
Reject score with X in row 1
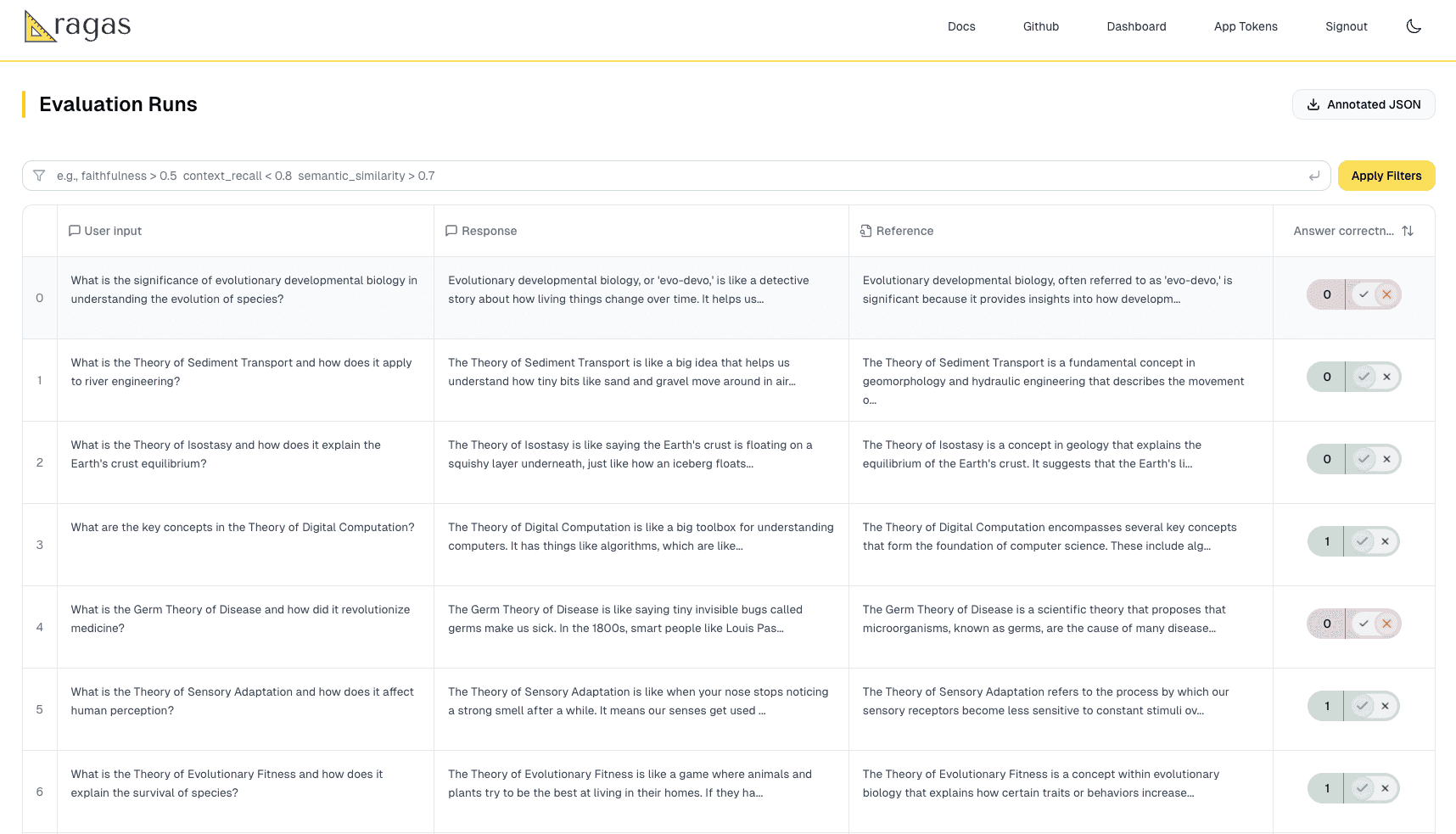click(x=1386, y=377)
